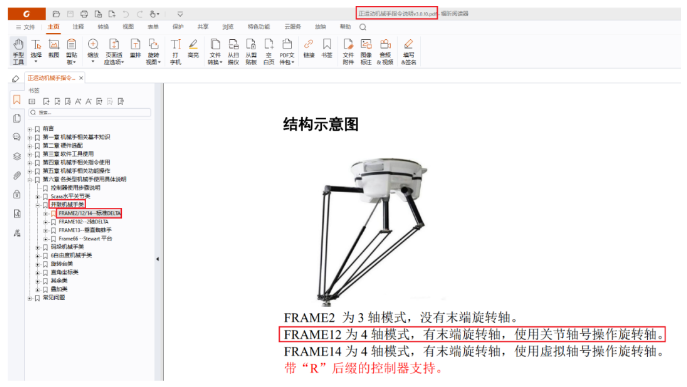
Task: Select the Hand tool (手型工具)
Action: pyautogui.click(x=18, y=51)
